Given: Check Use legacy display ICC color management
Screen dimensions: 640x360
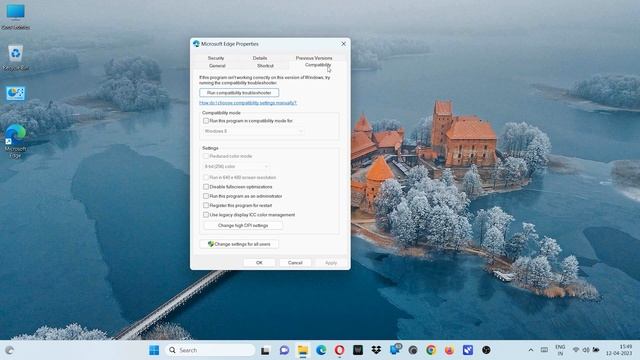Looking at the screenshot, I should click(x=206, y=215).
